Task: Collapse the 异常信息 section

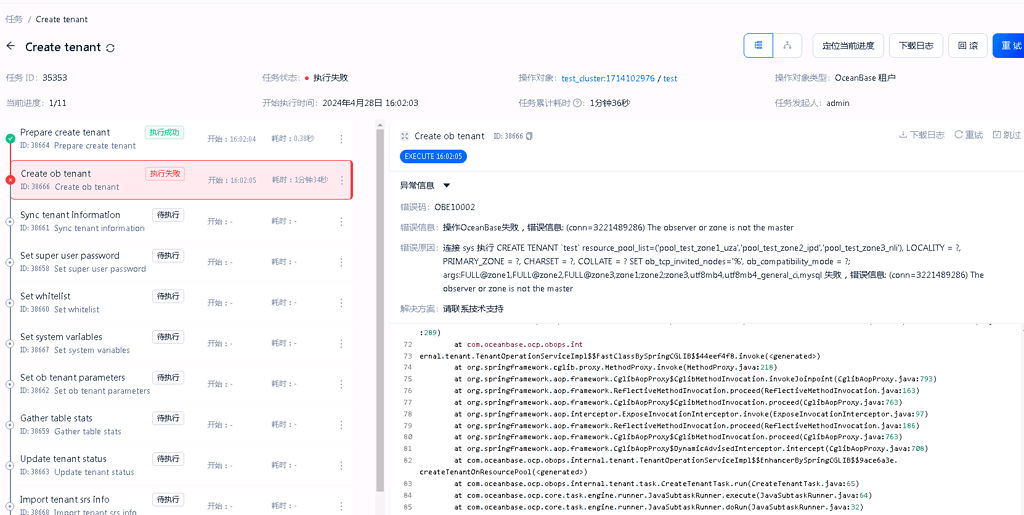Action: [447, 185]
